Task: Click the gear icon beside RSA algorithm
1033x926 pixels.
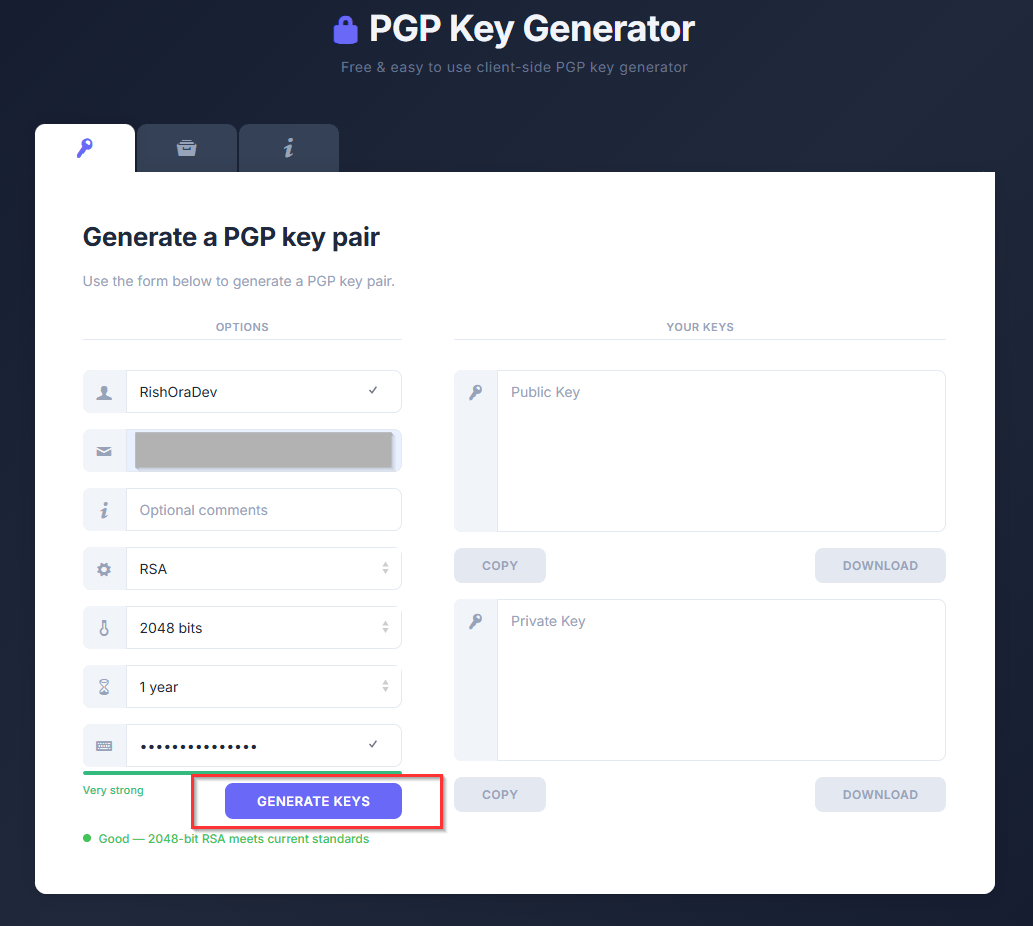Action: pos(104,569)
